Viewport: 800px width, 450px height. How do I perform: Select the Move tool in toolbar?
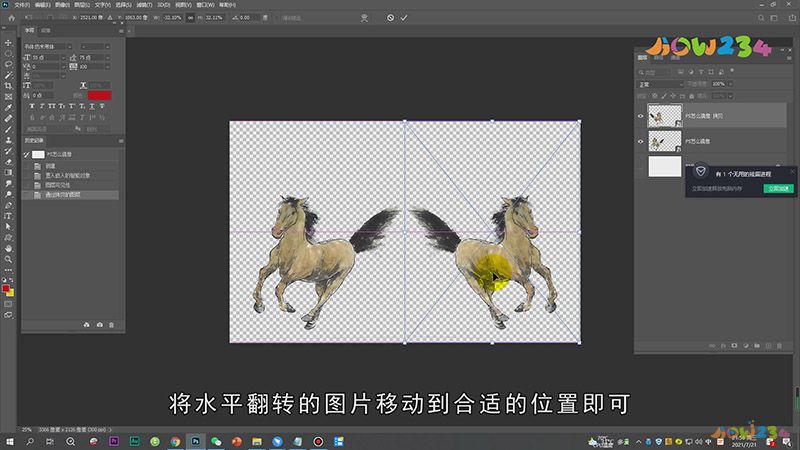point(8,43)
